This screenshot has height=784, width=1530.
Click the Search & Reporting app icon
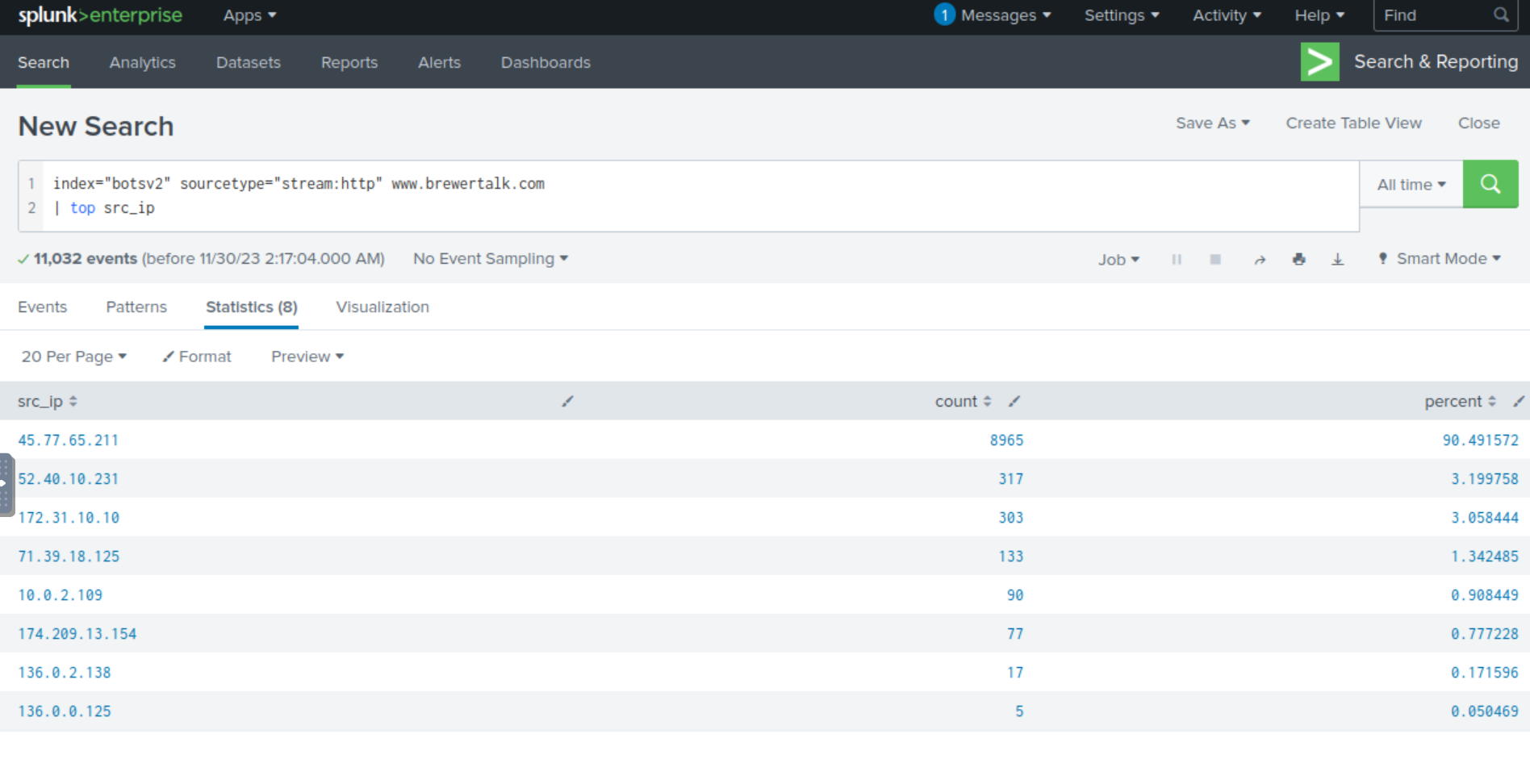click(x=1319, y=62)
